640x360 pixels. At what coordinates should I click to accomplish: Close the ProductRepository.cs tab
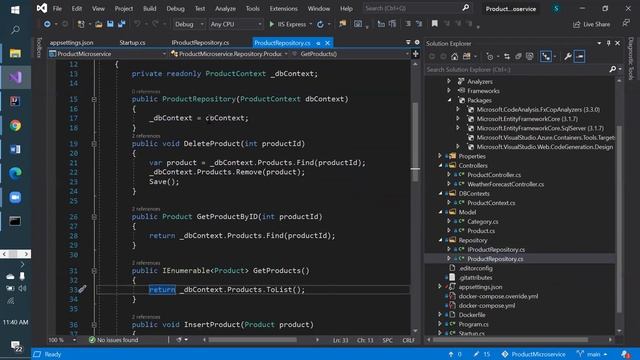pos(327,43)
